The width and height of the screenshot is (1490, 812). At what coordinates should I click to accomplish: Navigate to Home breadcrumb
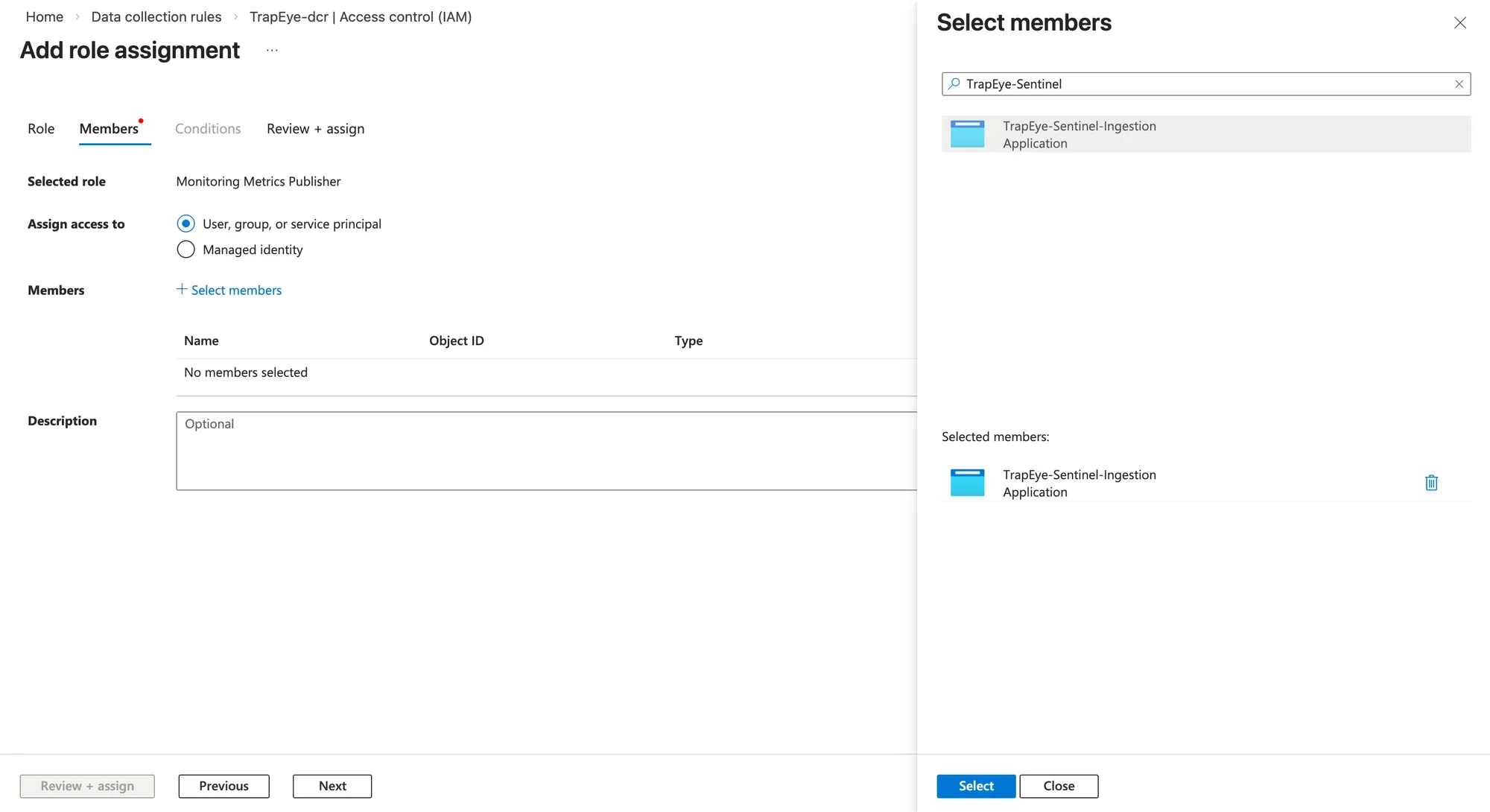tap(45, 16)
